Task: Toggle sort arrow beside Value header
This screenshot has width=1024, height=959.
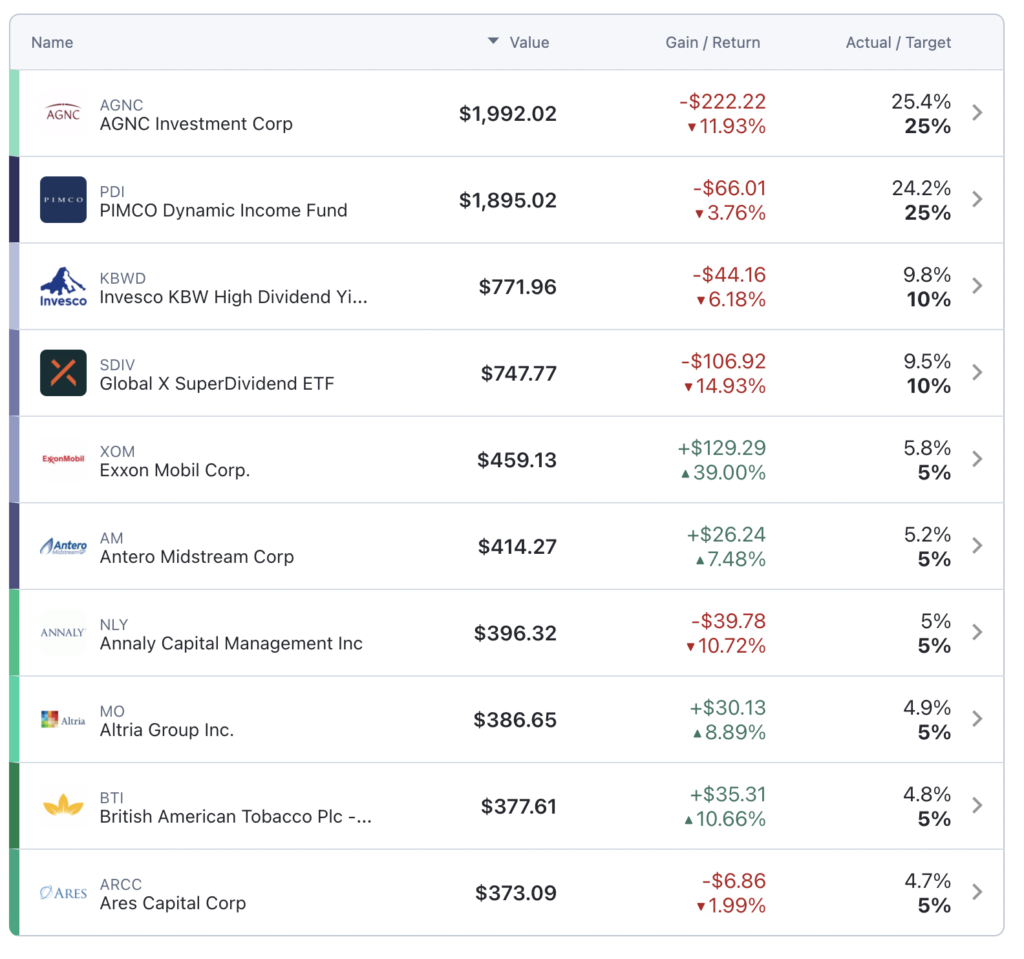Action: click(492, 42)
